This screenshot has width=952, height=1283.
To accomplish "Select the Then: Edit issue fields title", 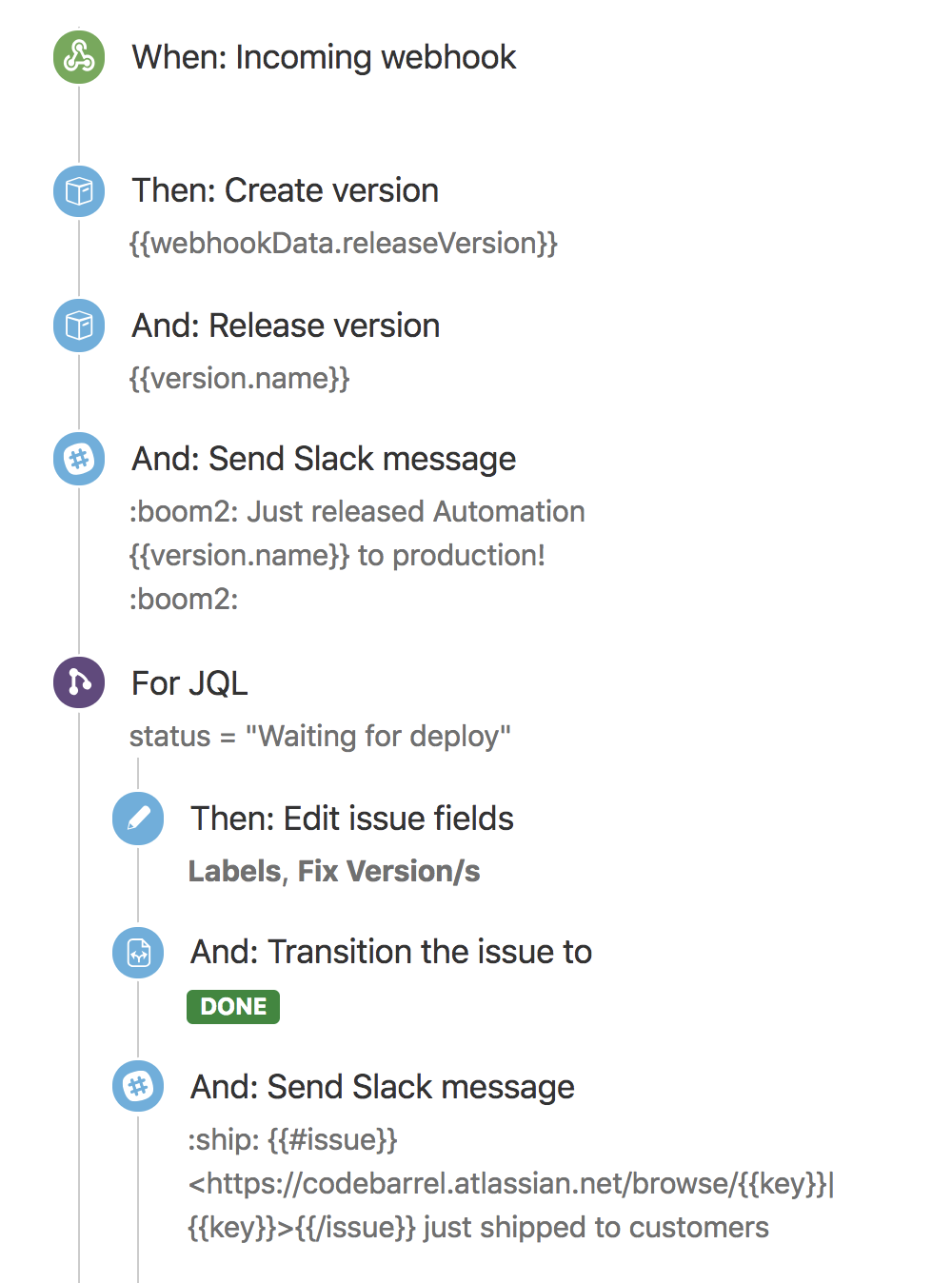I will point(352,819).
